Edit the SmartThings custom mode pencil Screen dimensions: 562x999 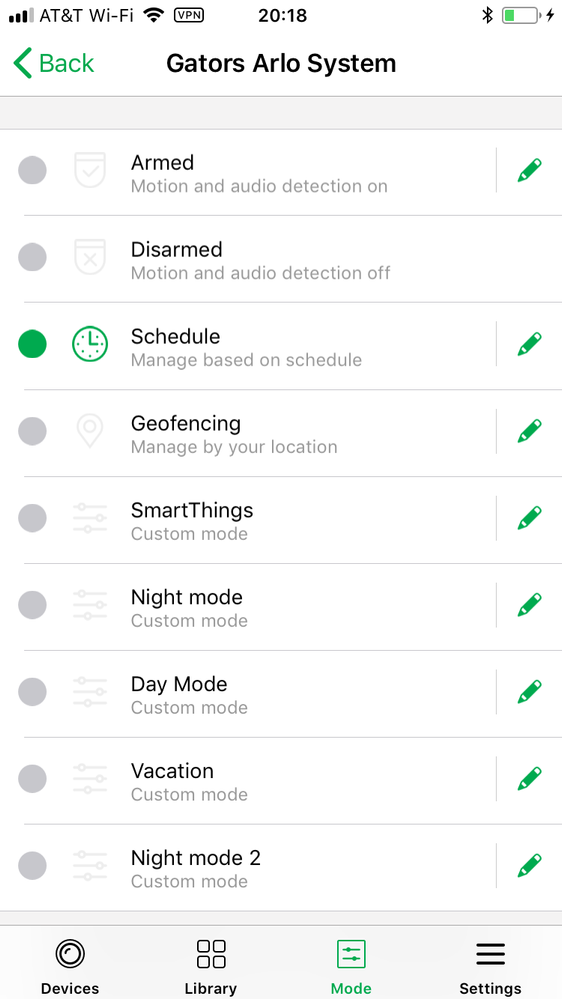(530, 518)
